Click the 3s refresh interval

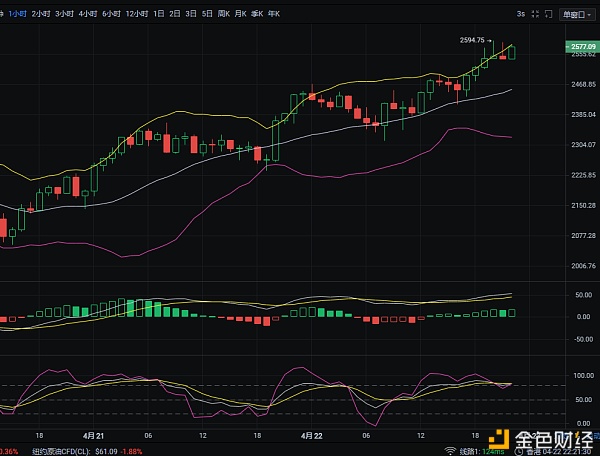[x=521, y=15]
